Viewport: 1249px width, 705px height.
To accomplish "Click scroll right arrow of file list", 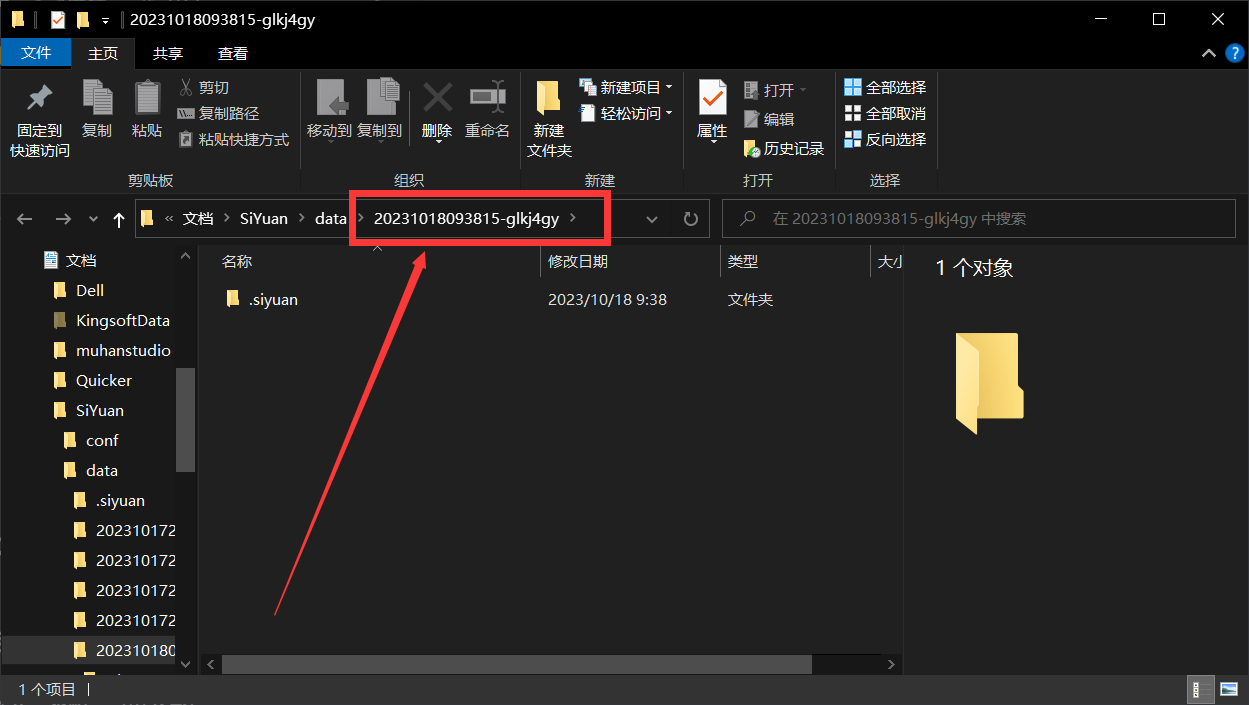I will tap(892, 665).
